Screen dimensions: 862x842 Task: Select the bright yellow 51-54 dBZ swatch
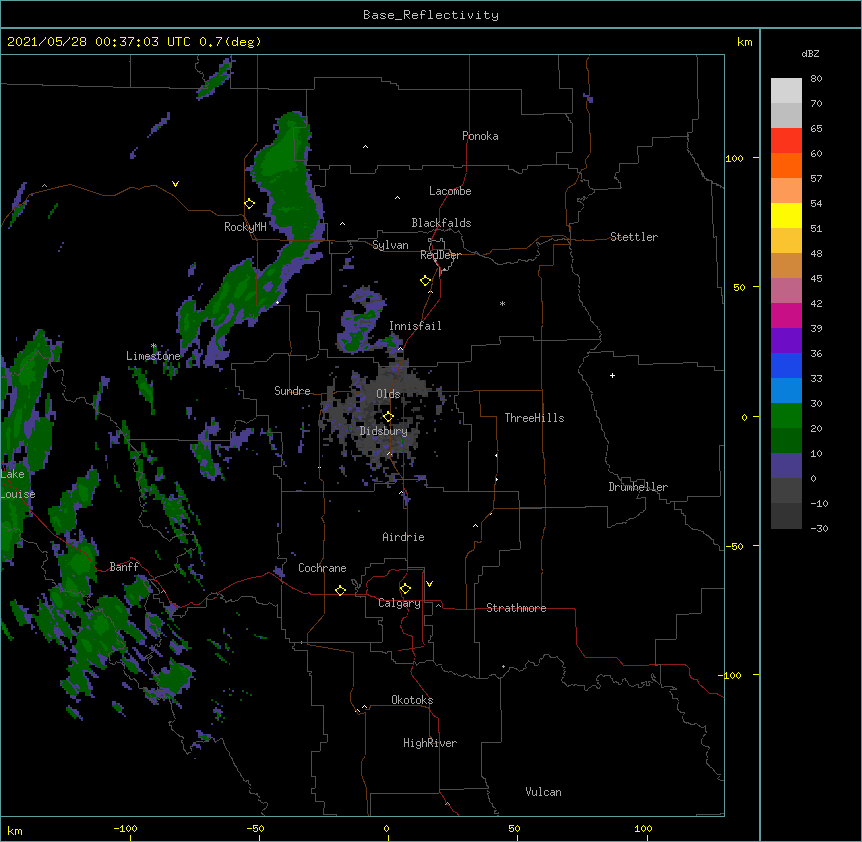click(786, 215)
